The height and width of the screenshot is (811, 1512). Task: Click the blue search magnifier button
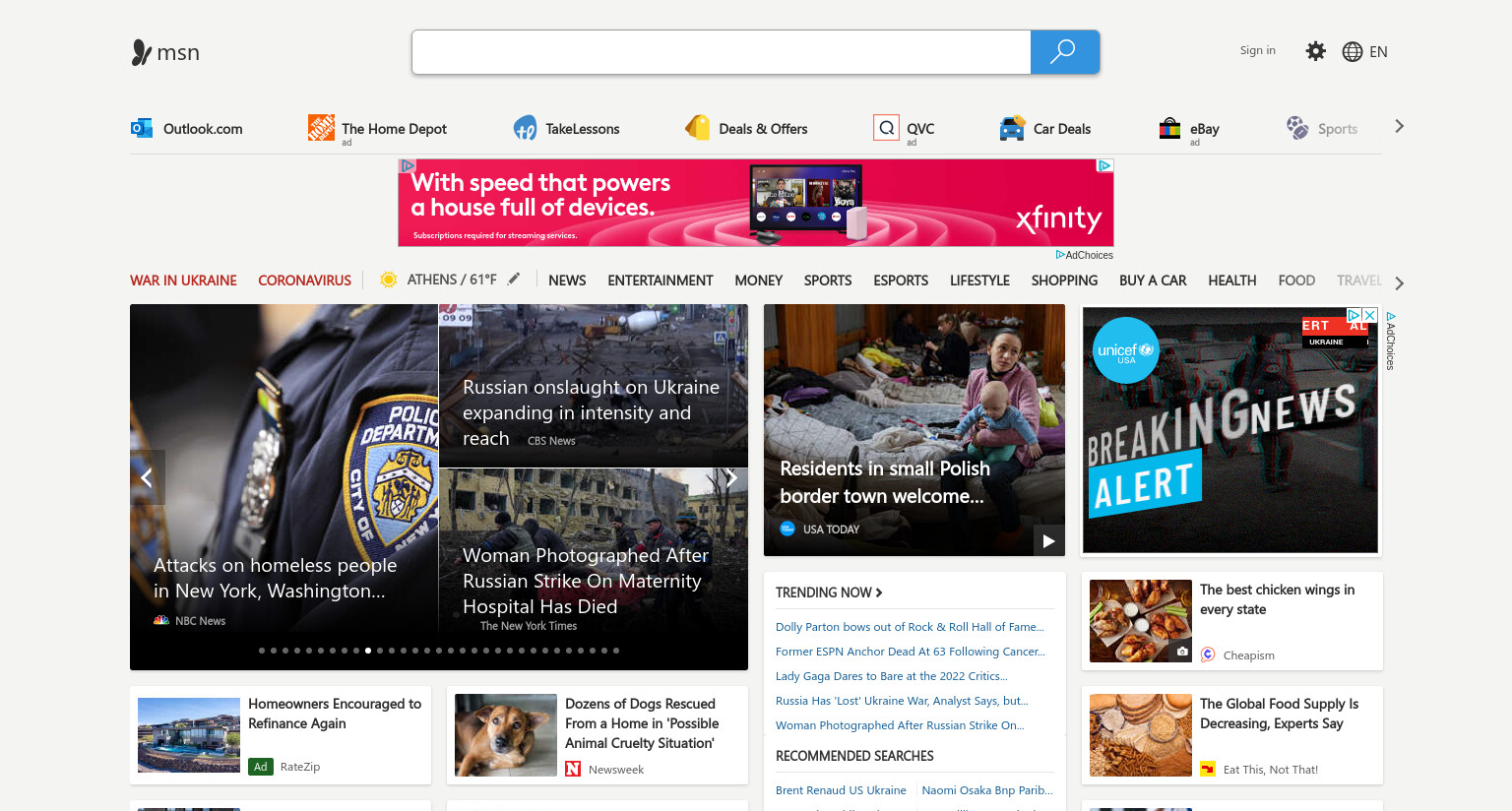coord(1064,52)
